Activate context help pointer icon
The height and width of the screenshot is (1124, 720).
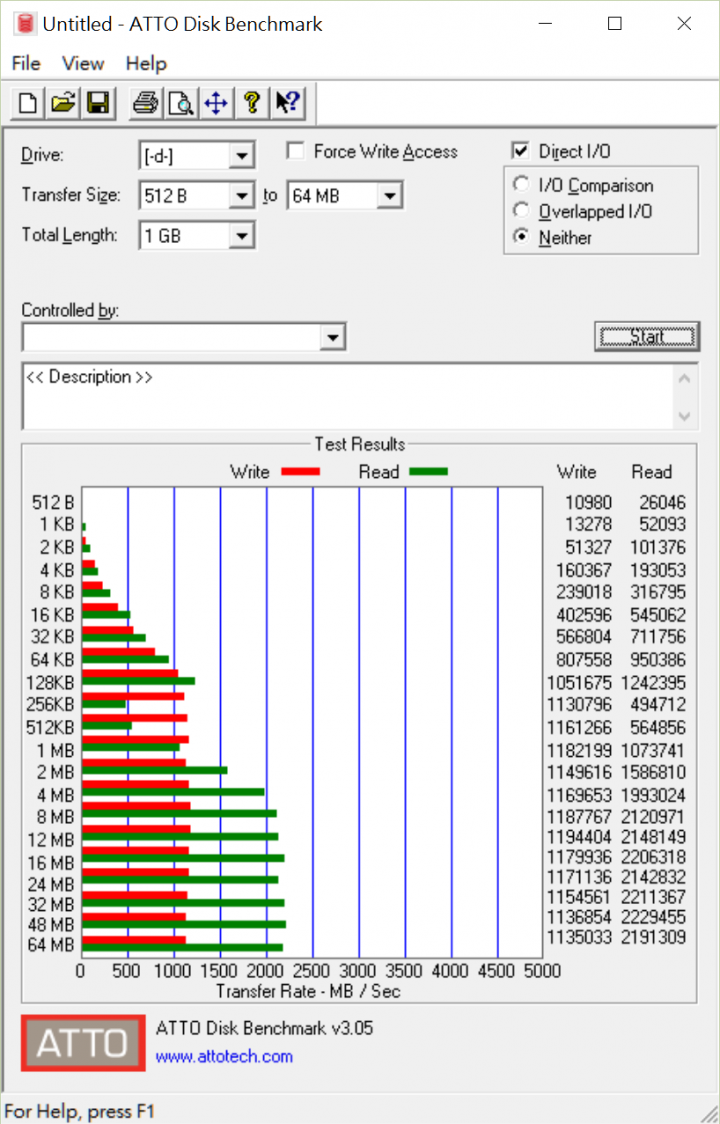[287, 103]
